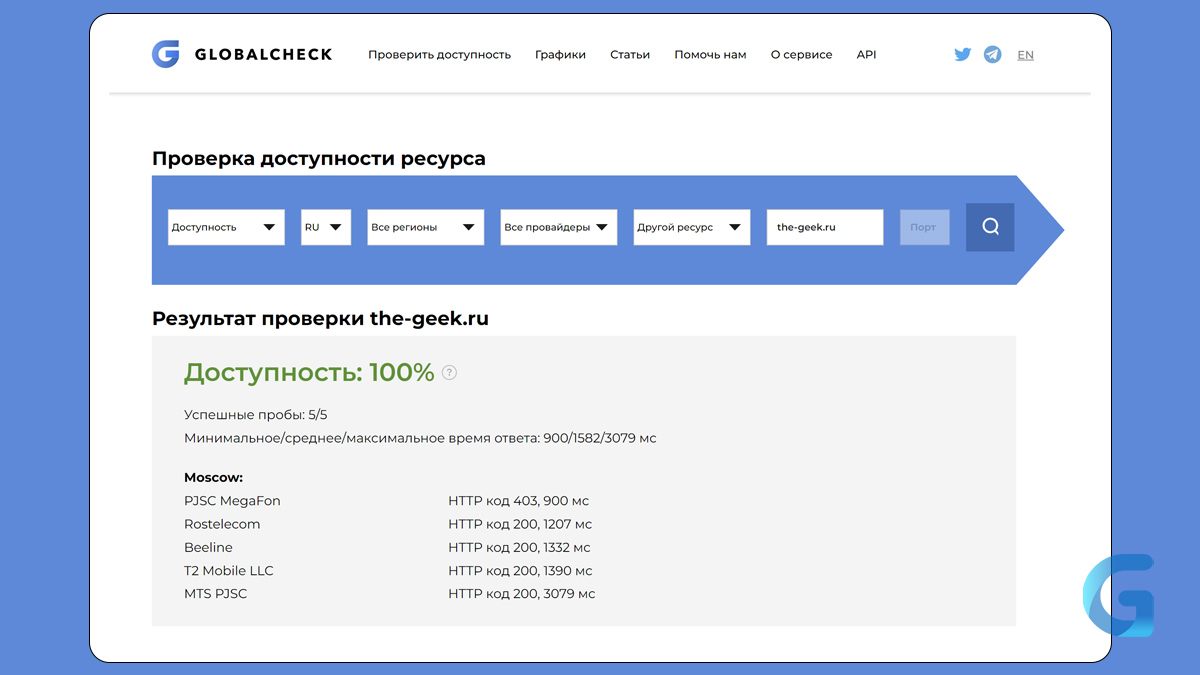Click HTTP код 200, 1332 мс result

point(519,547)
